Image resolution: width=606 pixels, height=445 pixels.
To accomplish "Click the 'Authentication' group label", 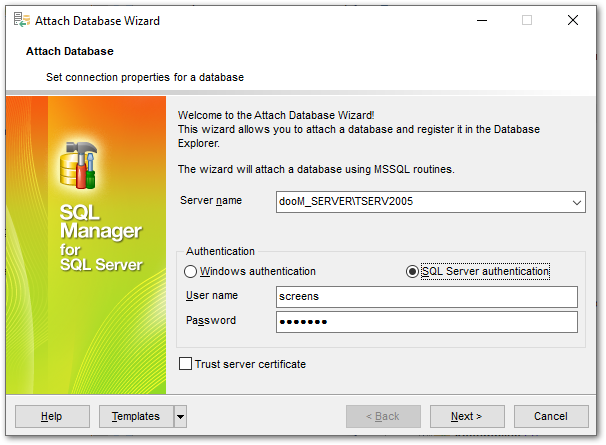I will tap(220, 251).
